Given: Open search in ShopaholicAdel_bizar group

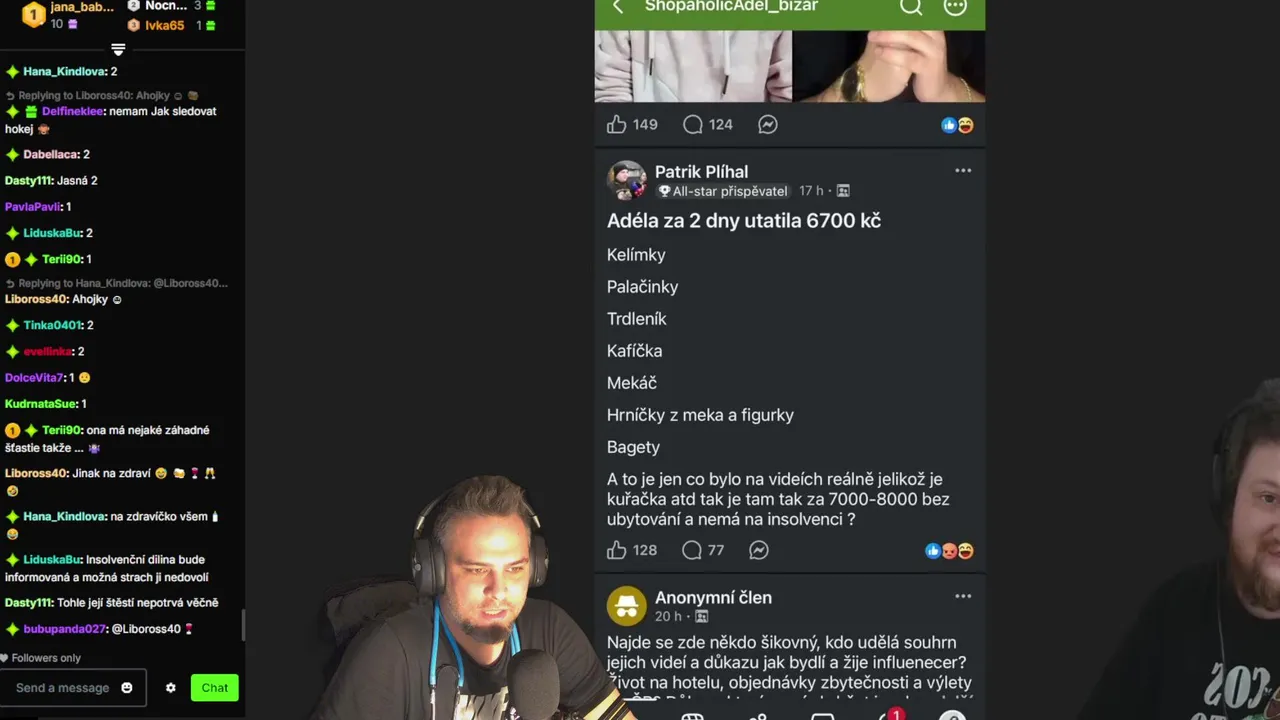Looking at the screenshot, I should (x=910, y=7).
